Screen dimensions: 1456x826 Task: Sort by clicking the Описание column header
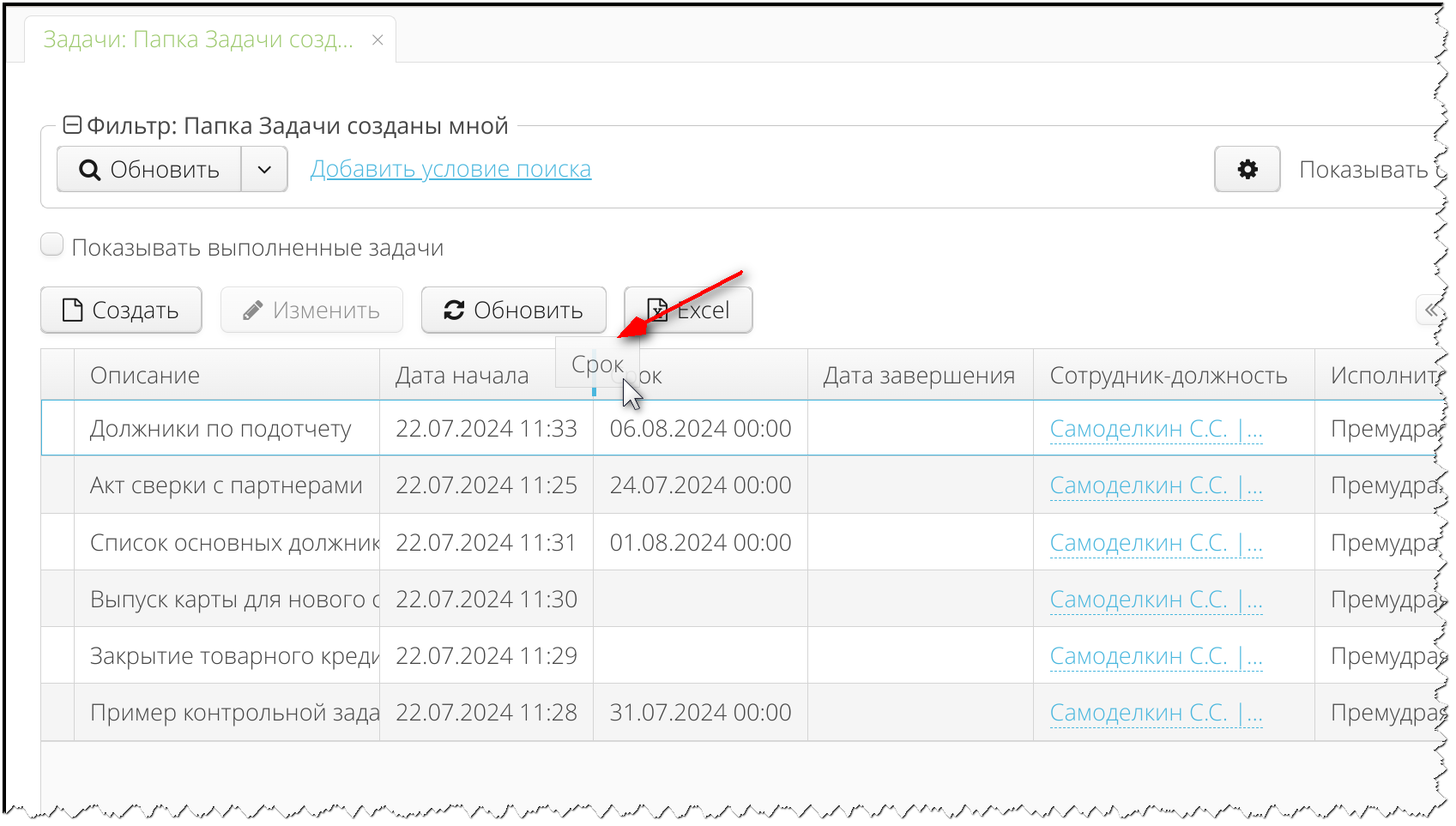[144, 375]
